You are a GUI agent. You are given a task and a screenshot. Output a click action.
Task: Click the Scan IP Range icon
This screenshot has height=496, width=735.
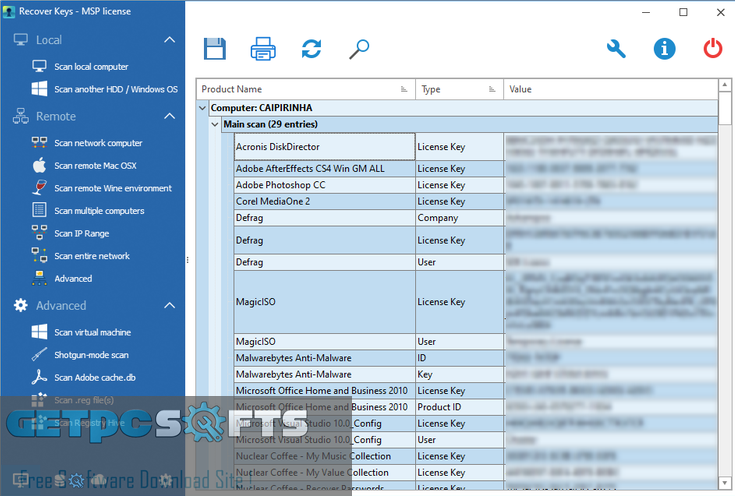(39, 233)
